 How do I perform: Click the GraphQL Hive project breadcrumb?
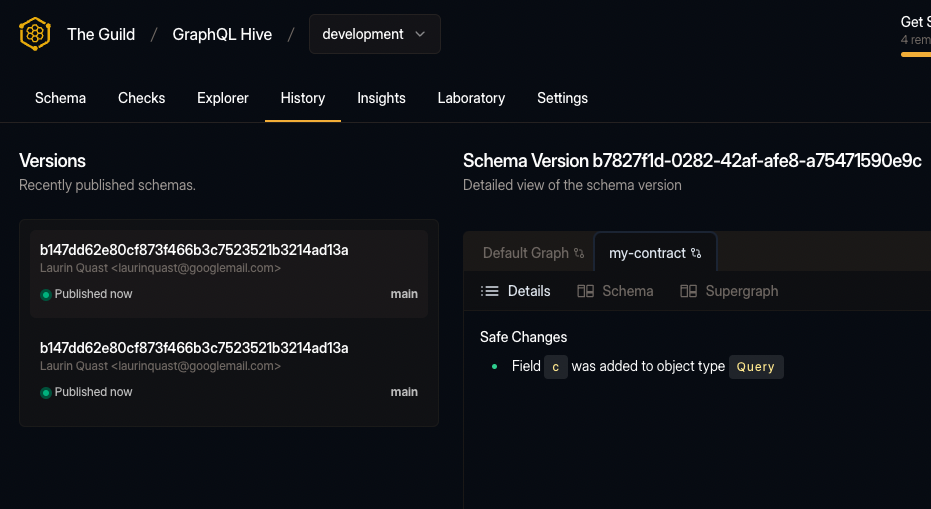point(222,34)
